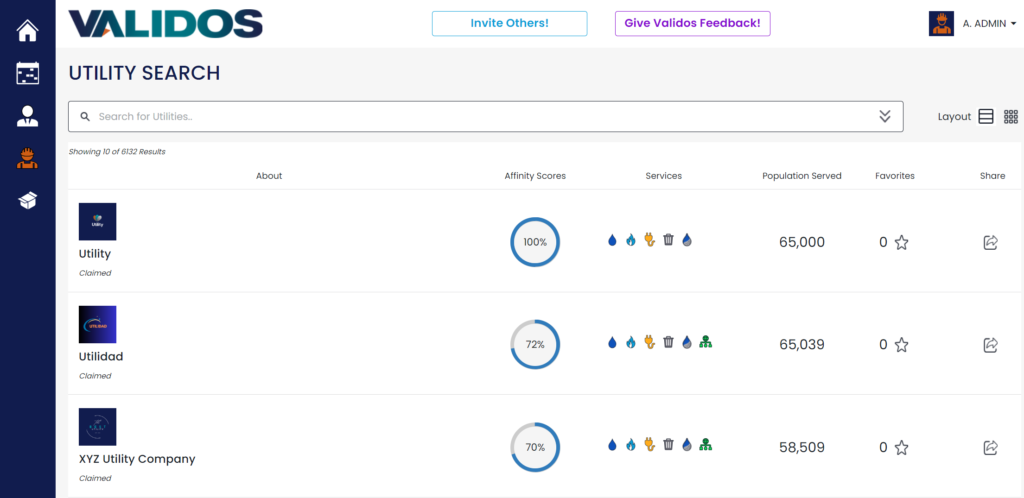Click the Invite Others! button

click(509, 23)
